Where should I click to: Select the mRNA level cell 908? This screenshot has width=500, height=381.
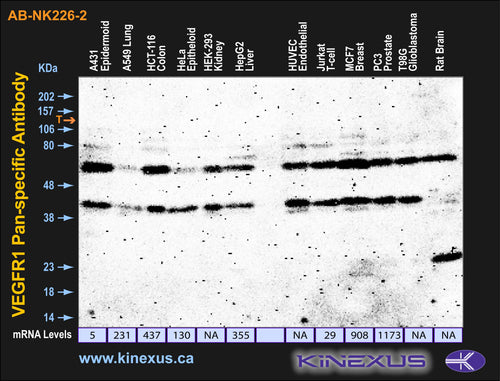pyautogui.click(x=359, y=335)
